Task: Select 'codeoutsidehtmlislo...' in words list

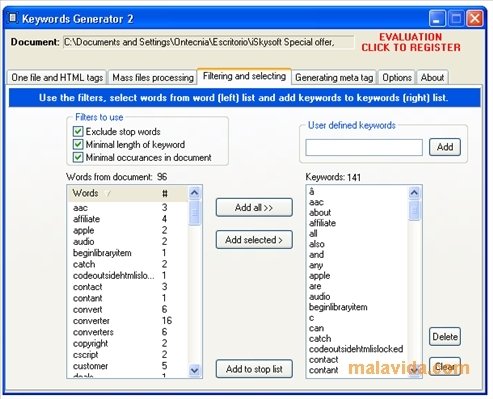Action: click(x=114, y=276)
